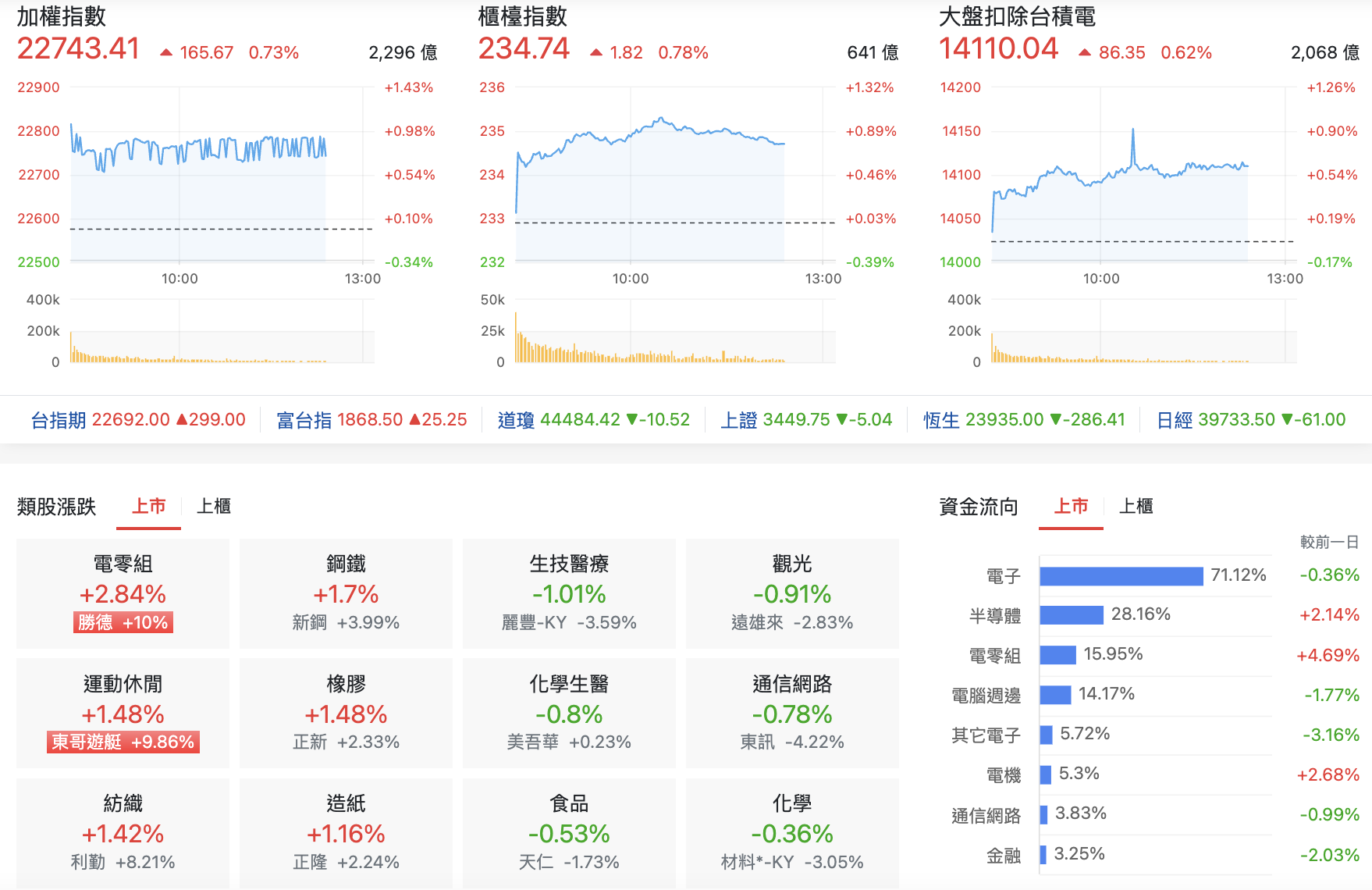Click 電零組 15.95% fund flow bar
This screenshot has width=1372, height=890.
pos(1058,655)
